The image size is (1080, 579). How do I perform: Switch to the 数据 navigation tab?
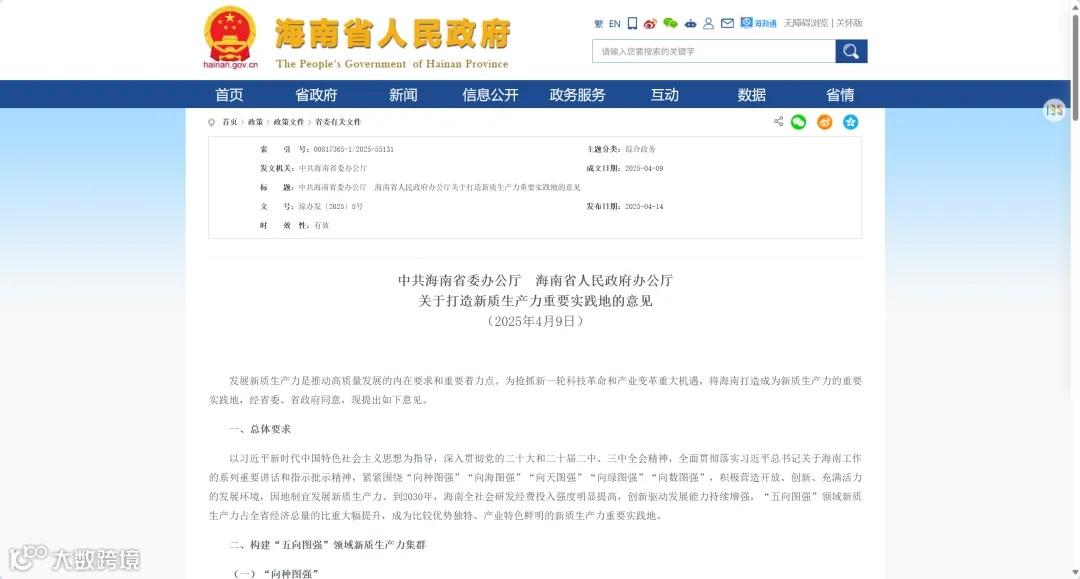point(751,94)
